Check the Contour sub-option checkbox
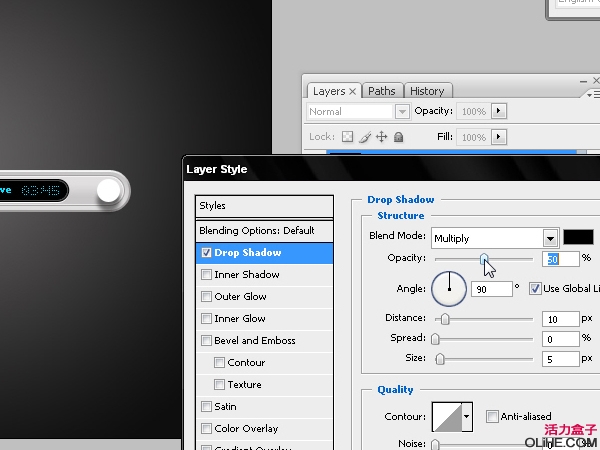The image size is (600, 450). click(219, 362)
